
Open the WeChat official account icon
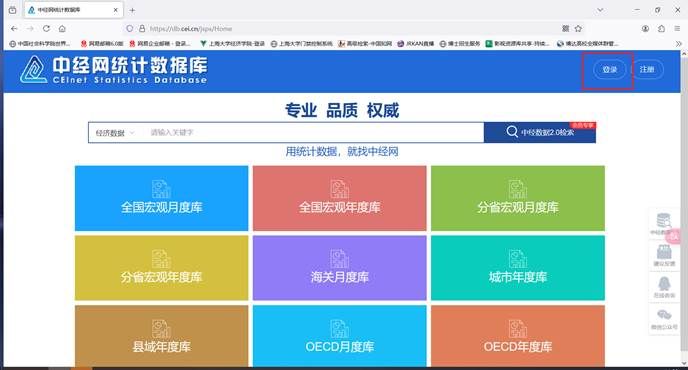coord(664,319)
